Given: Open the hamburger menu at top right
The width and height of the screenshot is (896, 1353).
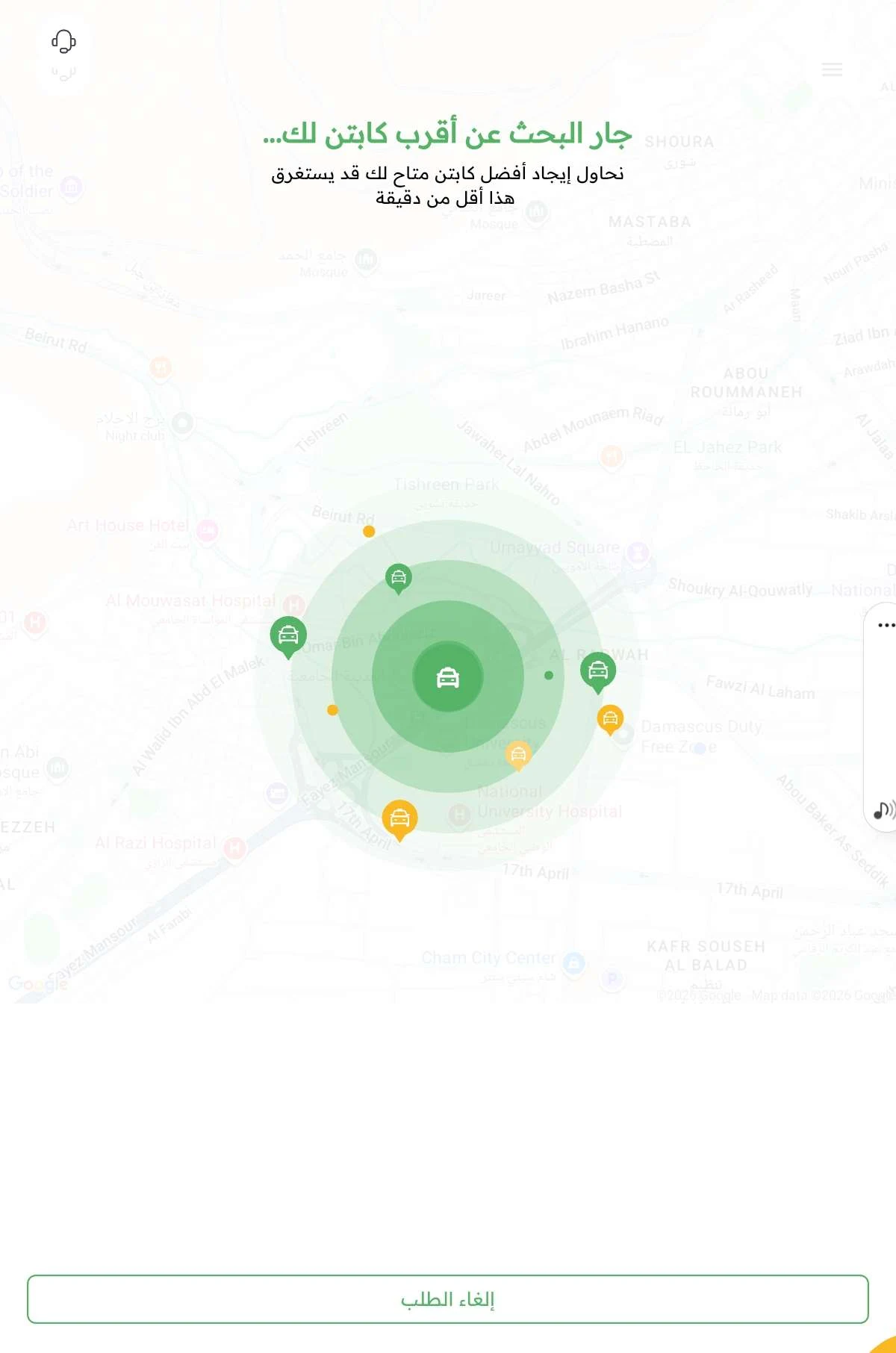Looking at the screenshot, I should (x=832, y=69).
